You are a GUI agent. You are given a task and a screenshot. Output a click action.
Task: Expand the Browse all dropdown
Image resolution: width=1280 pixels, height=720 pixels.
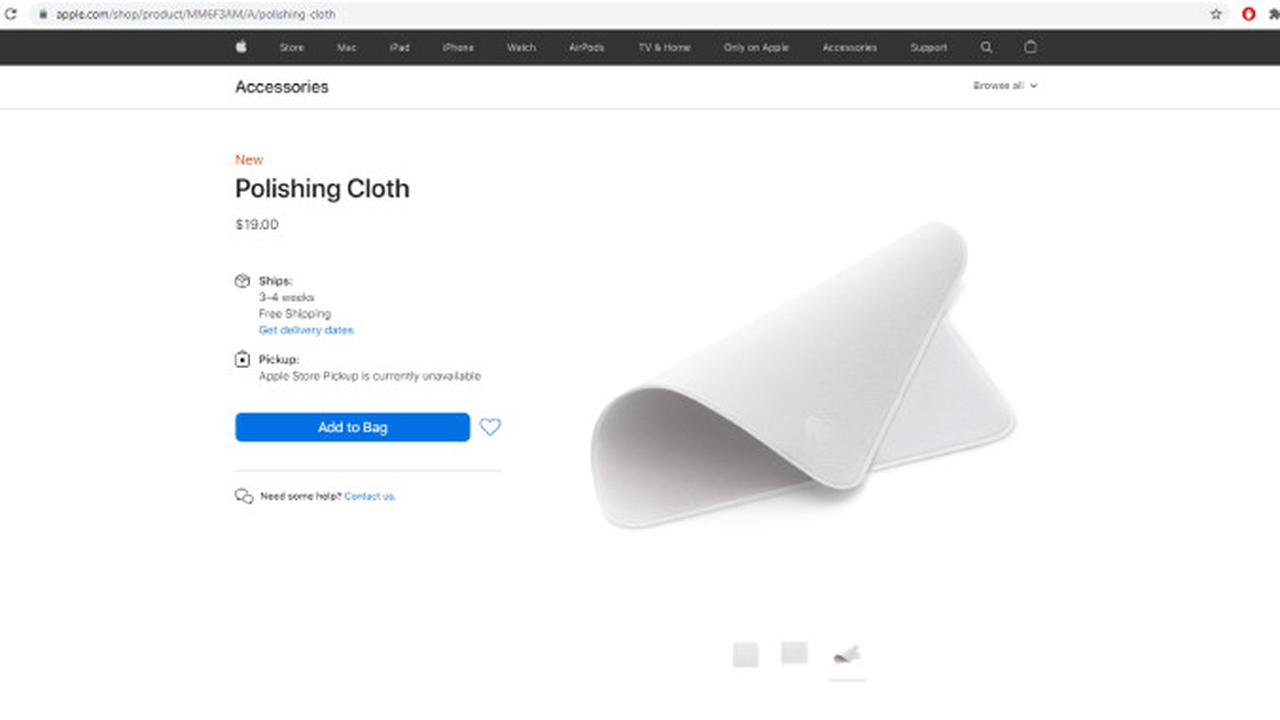click(x=1005, y=86)
